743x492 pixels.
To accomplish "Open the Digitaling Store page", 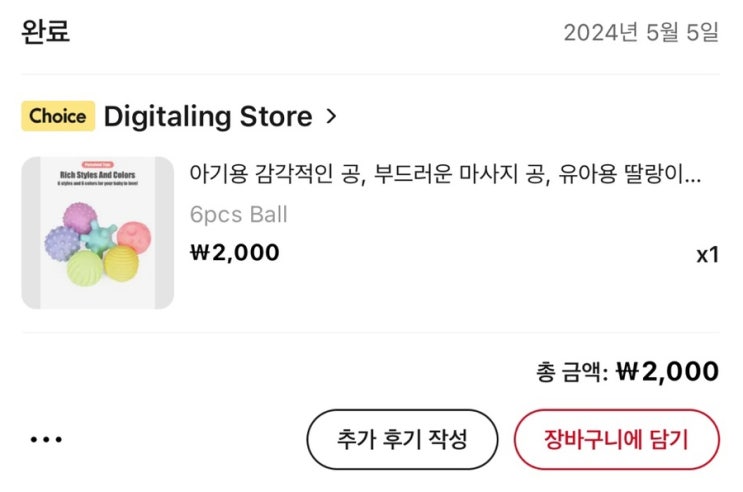I will click(208, 117).
